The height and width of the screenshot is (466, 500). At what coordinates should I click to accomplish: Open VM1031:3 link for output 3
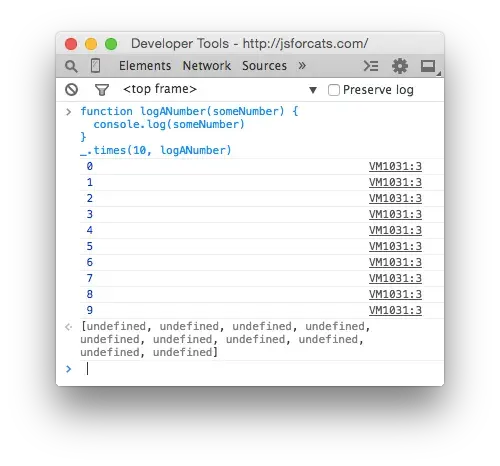[x=395, y=214]
